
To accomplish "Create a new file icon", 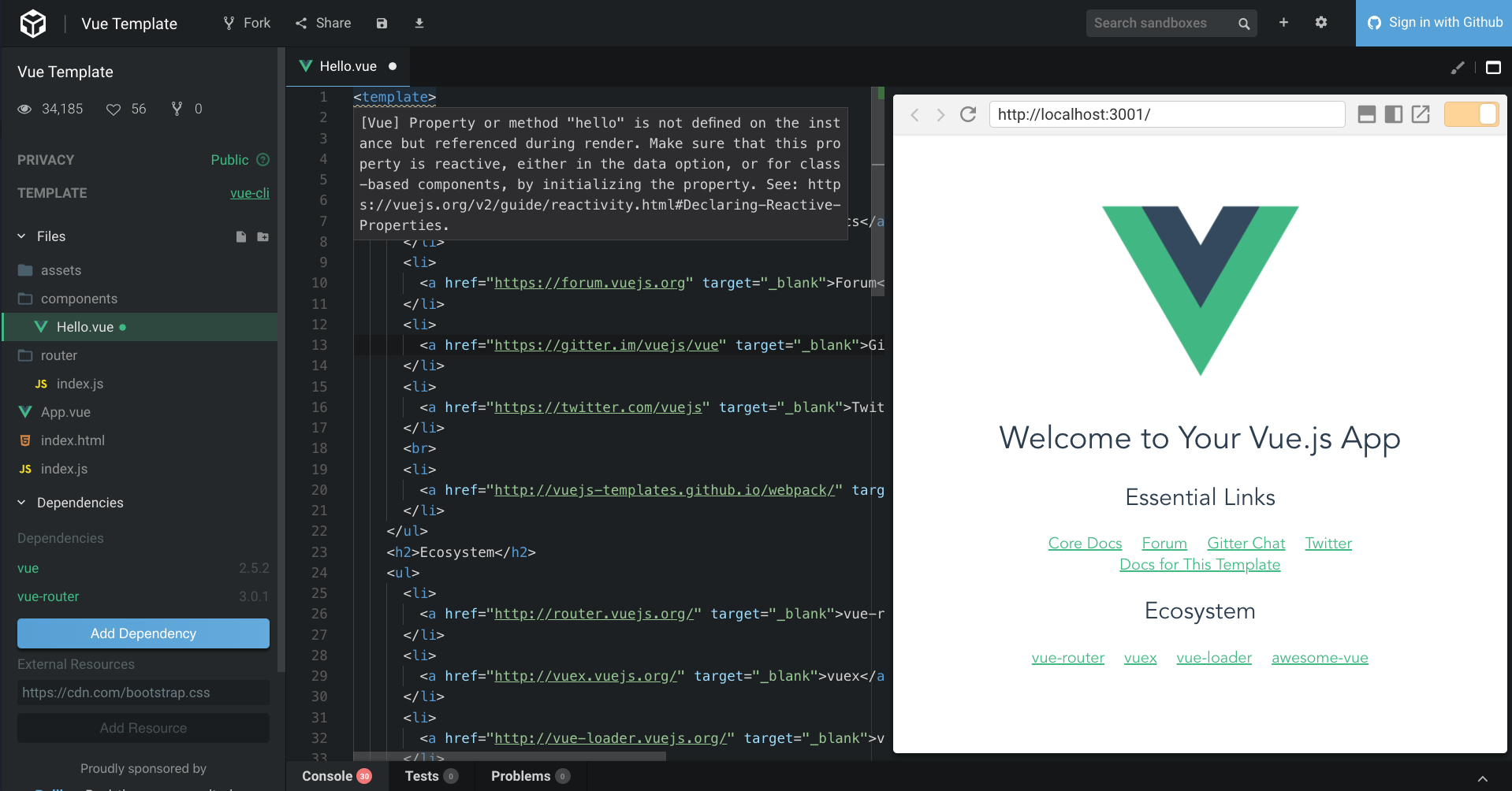I will coord(241,236).
